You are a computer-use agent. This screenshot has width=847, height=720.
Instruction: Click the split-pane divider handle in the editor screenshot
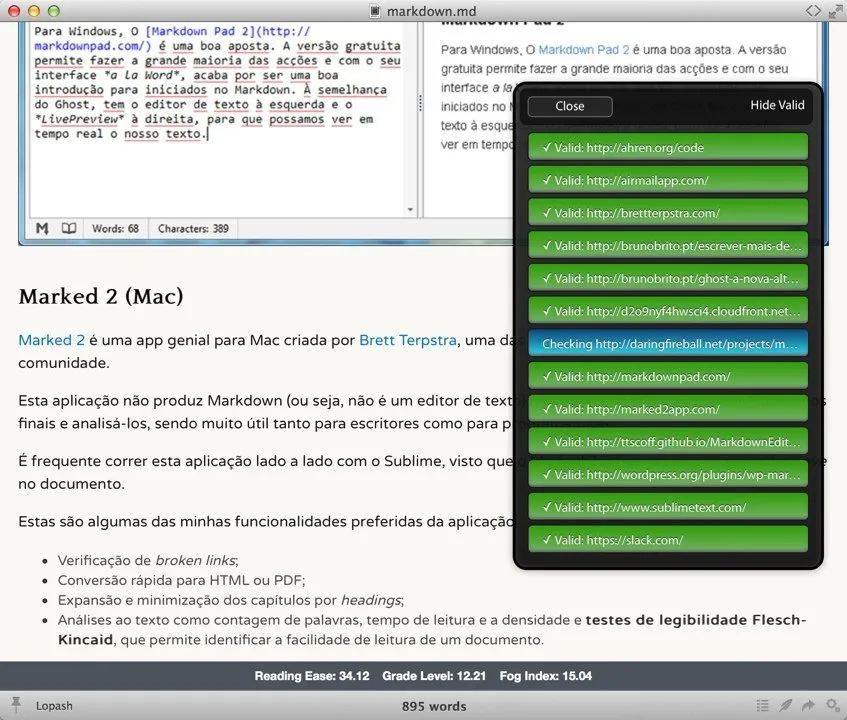click(420, 103)
